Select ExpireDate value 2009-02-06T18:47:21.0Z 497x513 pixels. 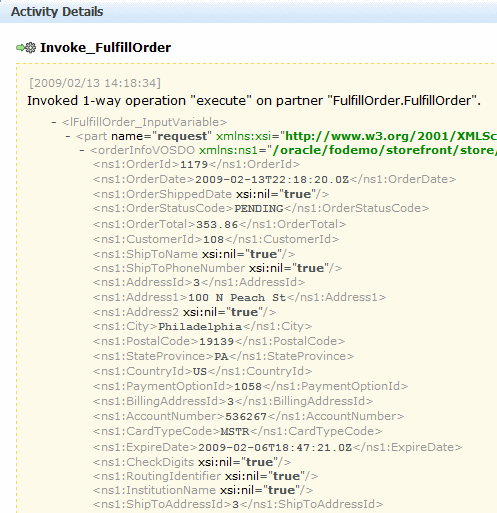coord(275,448)
